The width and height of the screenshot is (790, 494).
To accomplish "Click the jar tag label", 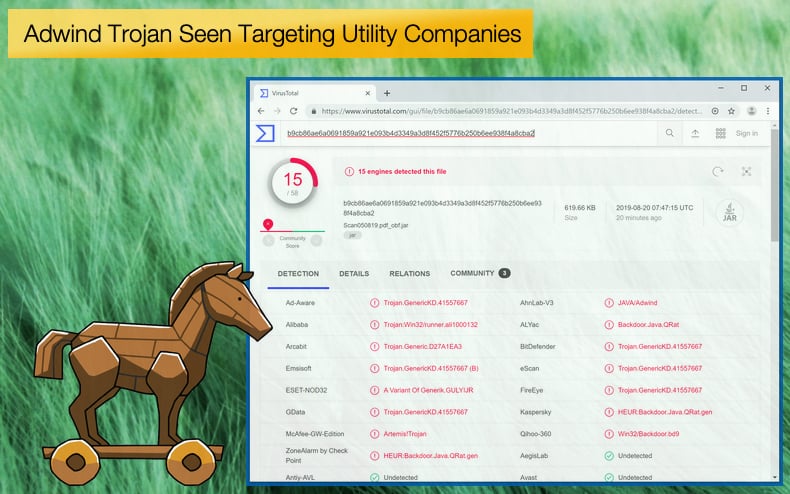I will click(x=352, y=235).
